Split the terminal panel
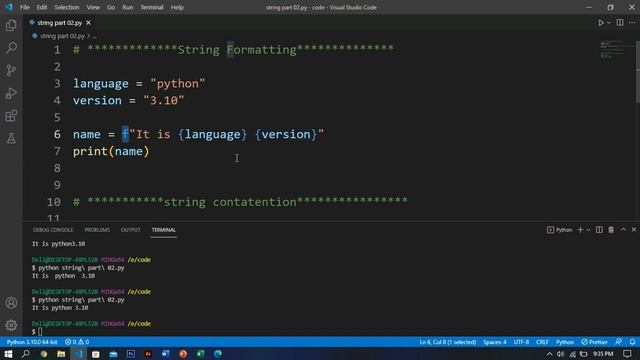The width and height of the screenshot is (640, 360). 599,230
